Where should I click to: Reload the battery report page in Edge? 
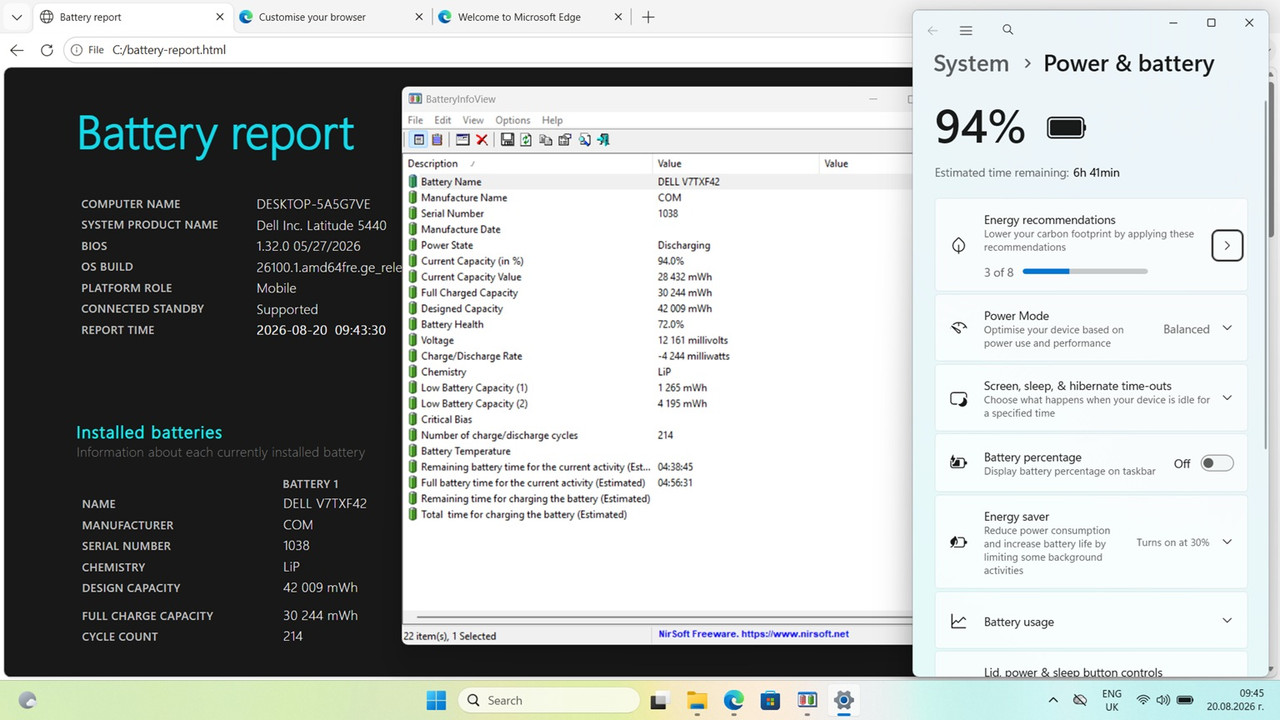click(47, 50)
